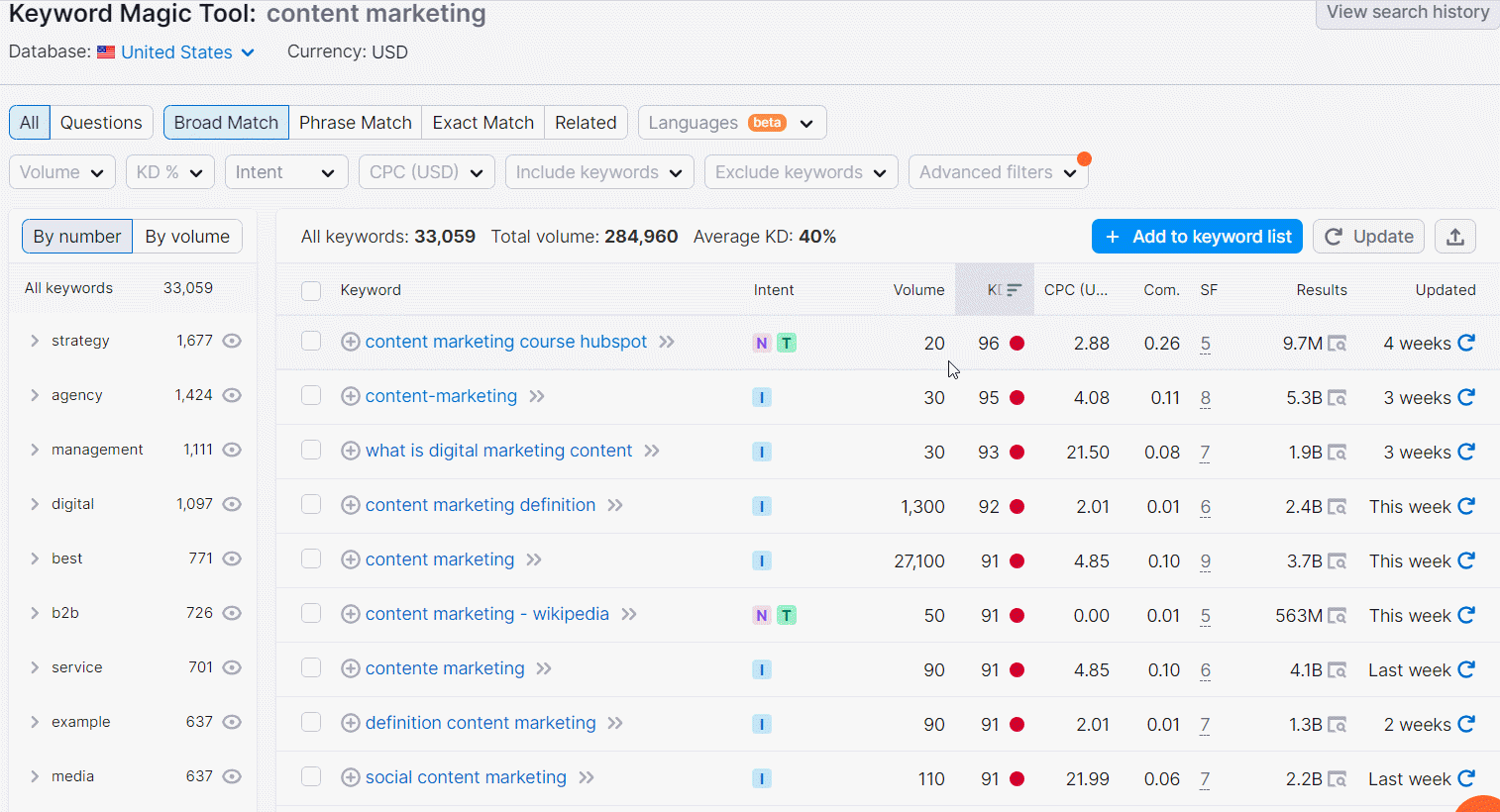1500x812 pixels.
Task: Click the SF value 9 for content marketing
Action: pyautogui.click(x=1205, y=561)
